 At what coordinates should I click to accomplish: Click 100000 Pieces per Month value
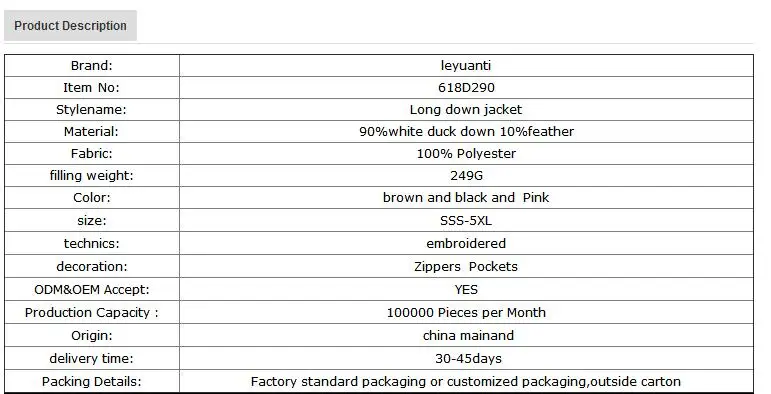pos(466,312)
